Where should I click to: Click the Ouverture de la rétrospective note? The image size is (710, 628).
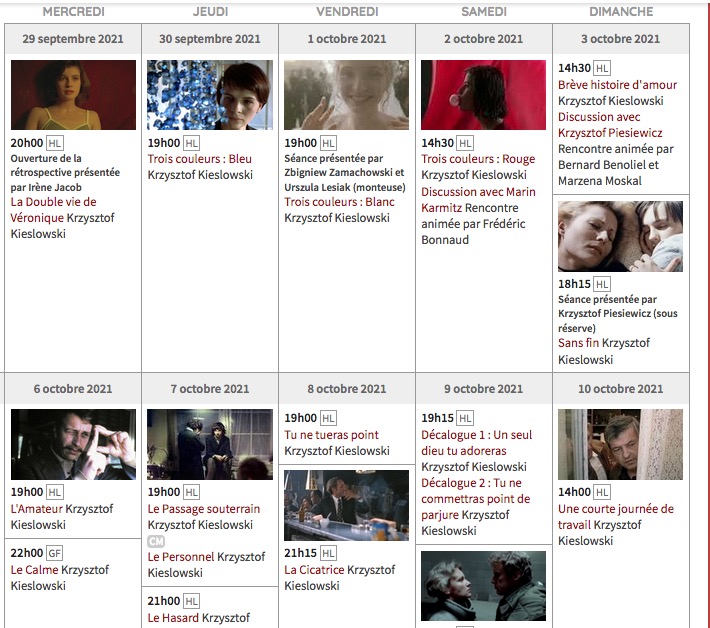point(65,173)
